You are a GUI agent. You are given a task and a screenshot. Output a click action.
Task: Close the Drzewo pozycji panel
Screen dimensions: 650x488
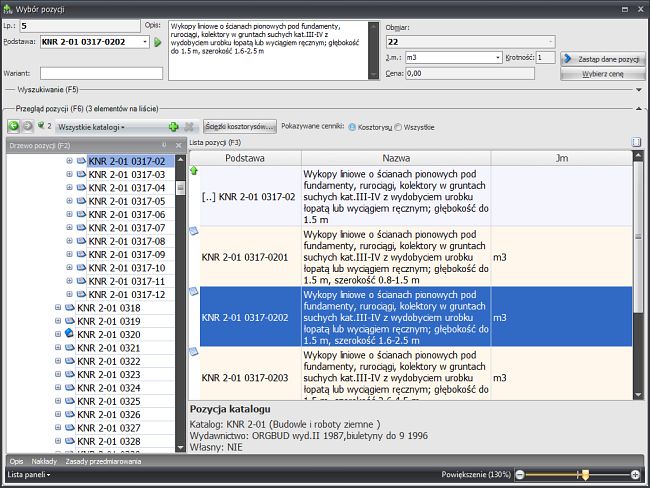coord(178,146)
